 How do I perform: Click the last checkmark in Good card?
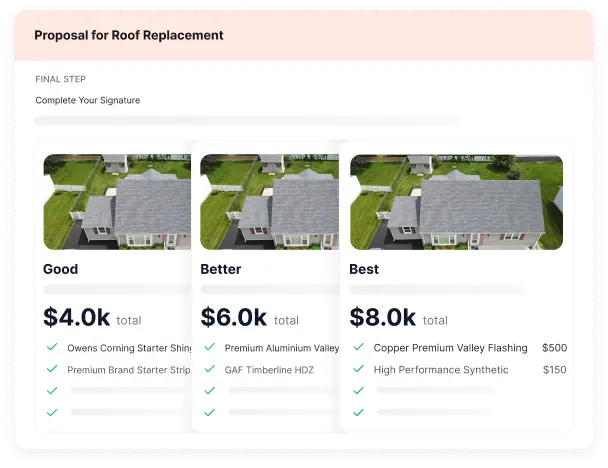point(51,411)
